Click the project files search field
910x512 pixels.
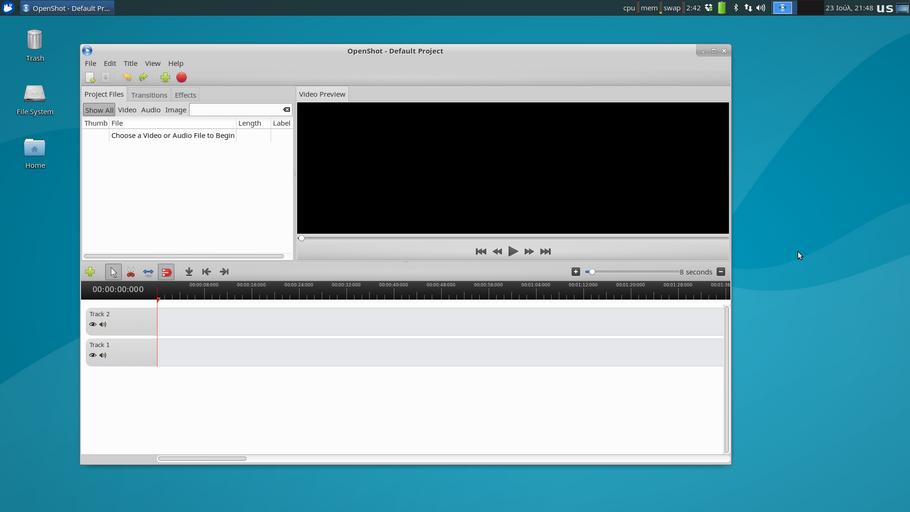(x=235, y=110)
